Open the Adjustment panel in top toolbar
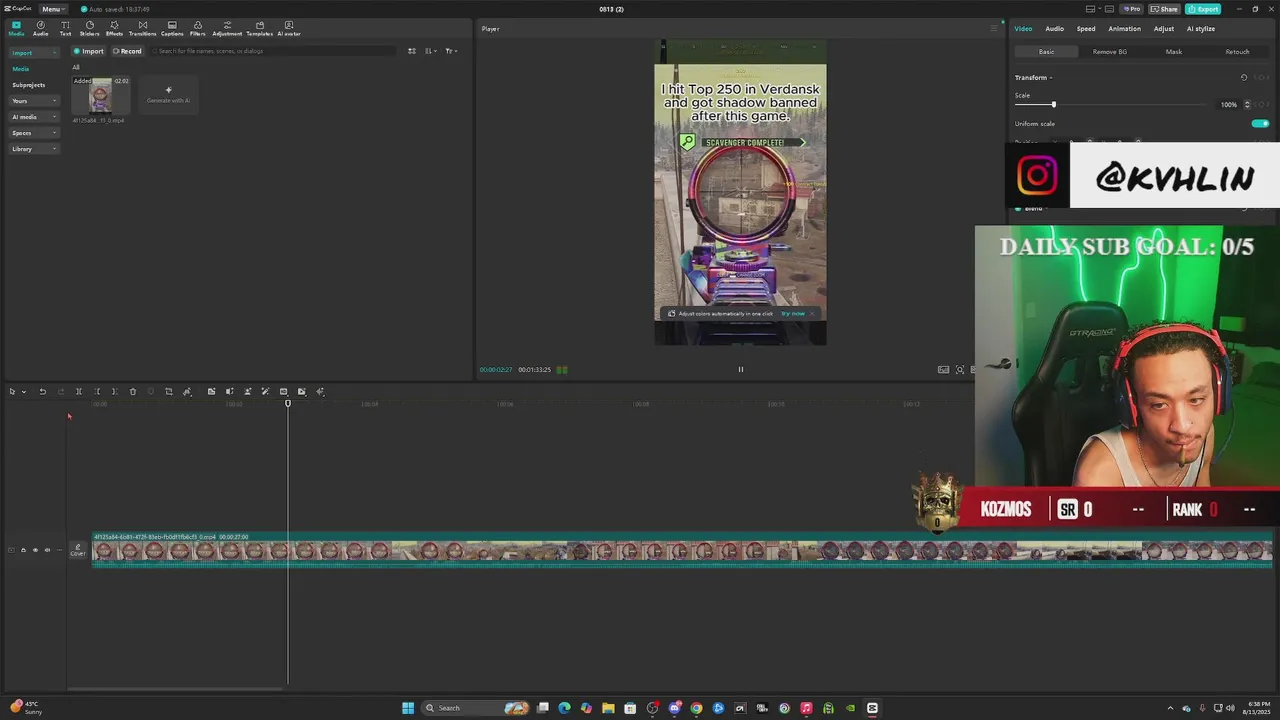 (227, 28)
